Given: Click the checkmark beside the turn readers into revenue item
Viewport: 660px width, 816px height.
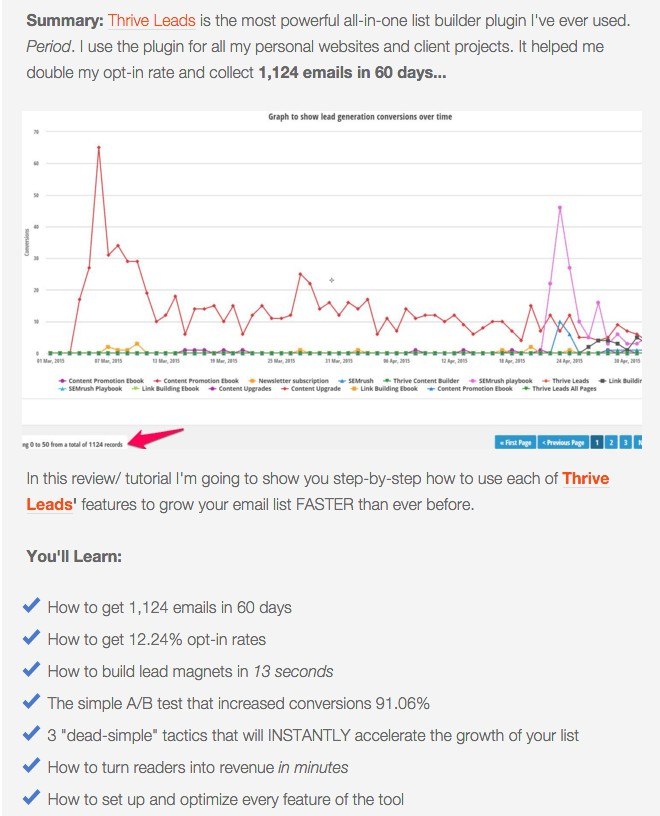Looking at the screenshot, I should pos(32,766).
